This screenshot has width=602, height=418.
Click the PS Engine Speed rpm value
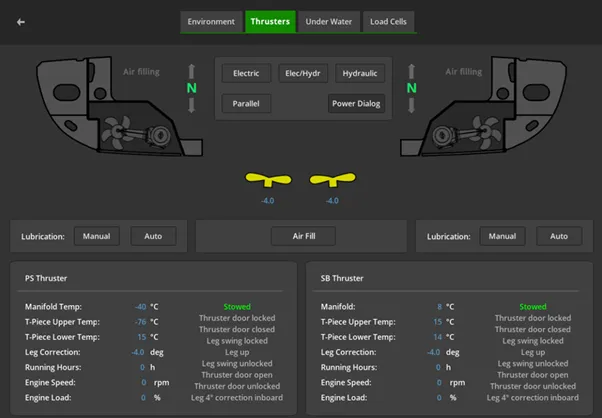pyautogui.click(x=144, y=382)
